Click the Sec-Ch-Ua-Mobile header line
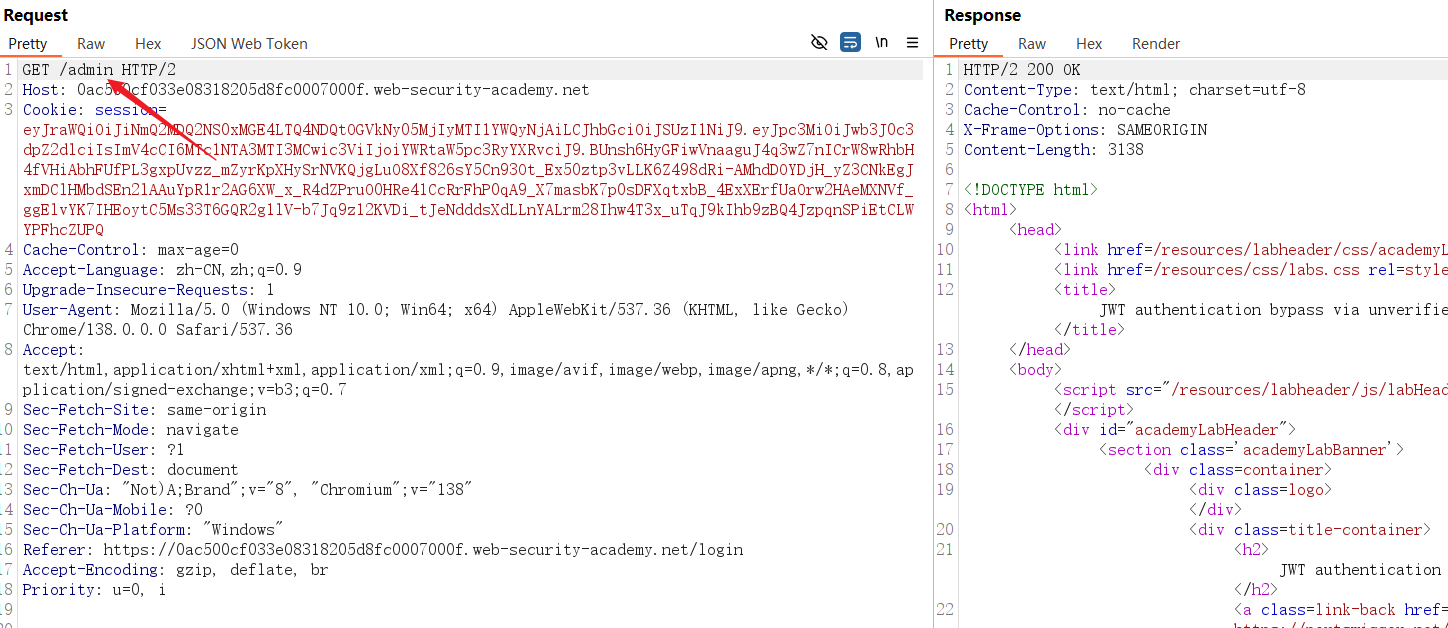Image resolution: width=1448 pixels, height=628 pixels. point(113,510)
